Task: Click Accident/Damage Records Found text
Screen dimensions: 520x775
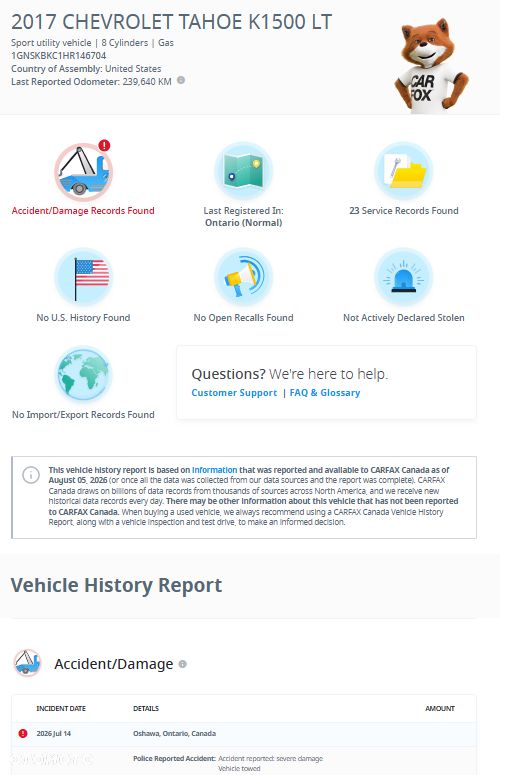Action: [x=83, y=211]
